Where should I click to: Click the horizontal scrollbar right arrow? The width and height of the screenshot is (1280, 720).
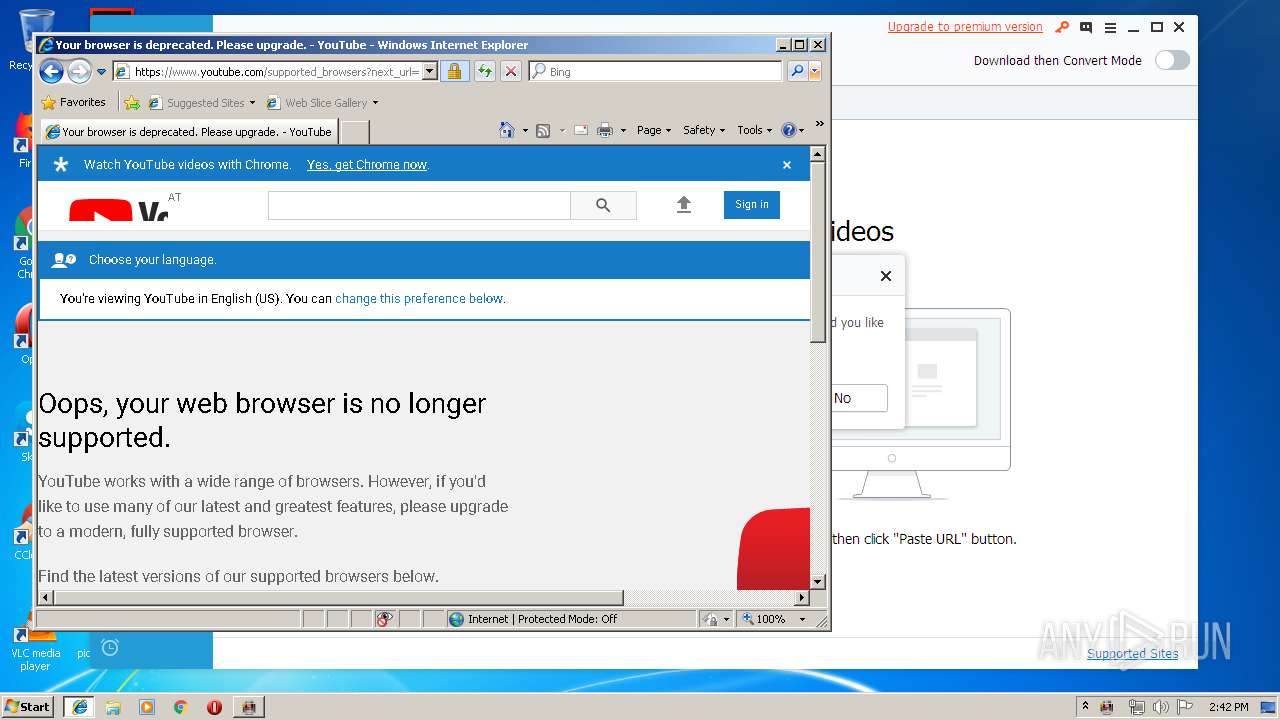(802, 598)
